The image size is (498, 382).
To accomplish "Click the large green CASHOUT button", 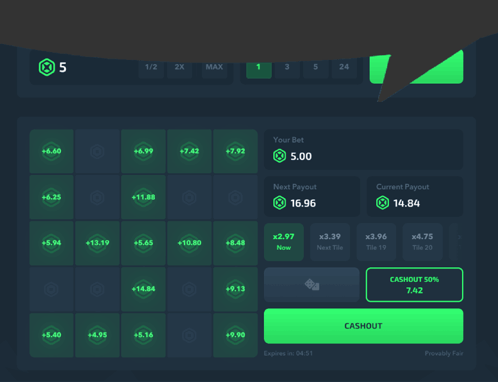I will (363, 326).
